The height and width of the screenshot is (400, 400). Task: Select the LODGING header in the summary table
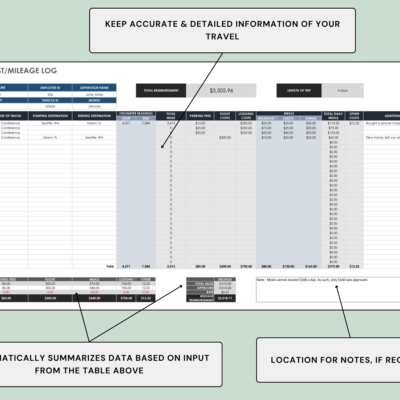point(126,279)
